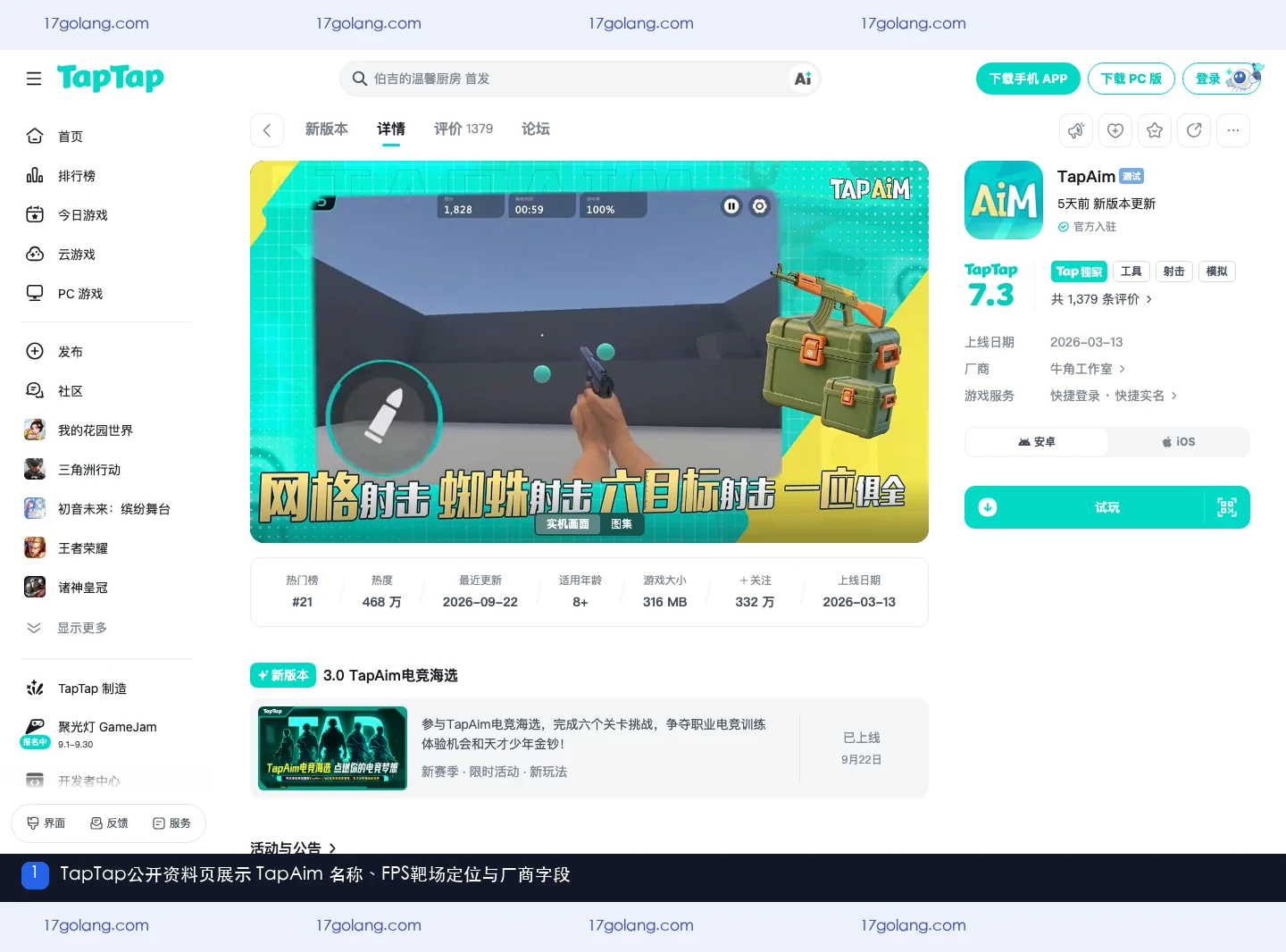
Task: Click the TapAim app icon
Action: pyautogui.click(x=1004, y=200)
